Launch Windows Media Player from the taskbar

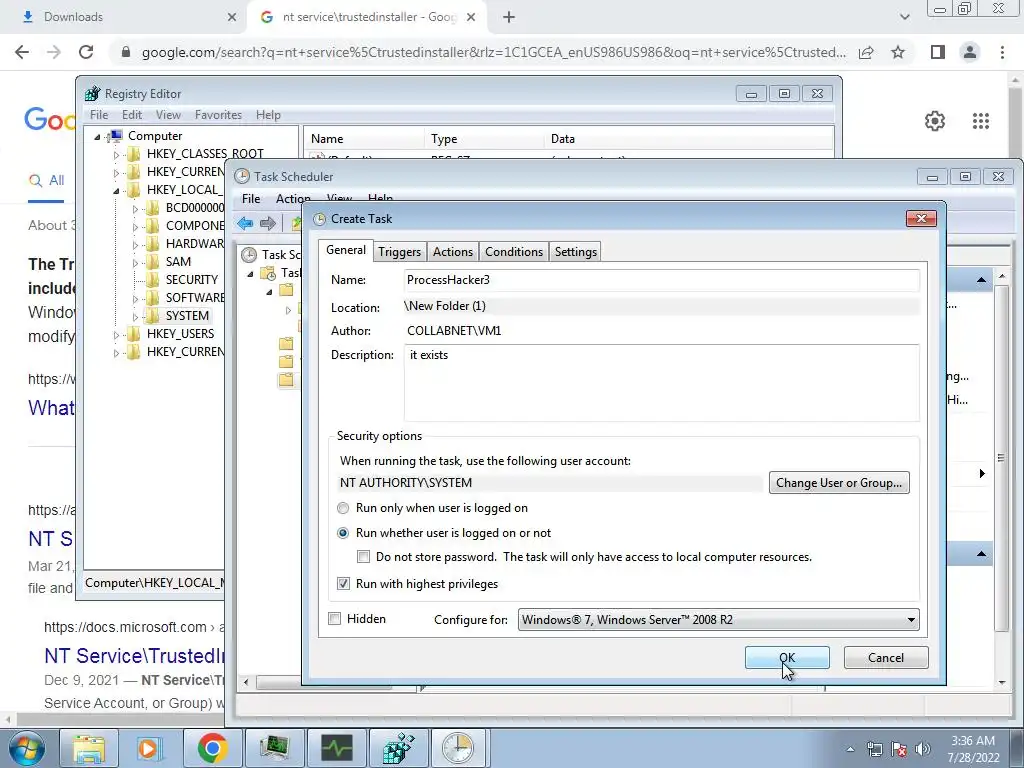[151, 748]
